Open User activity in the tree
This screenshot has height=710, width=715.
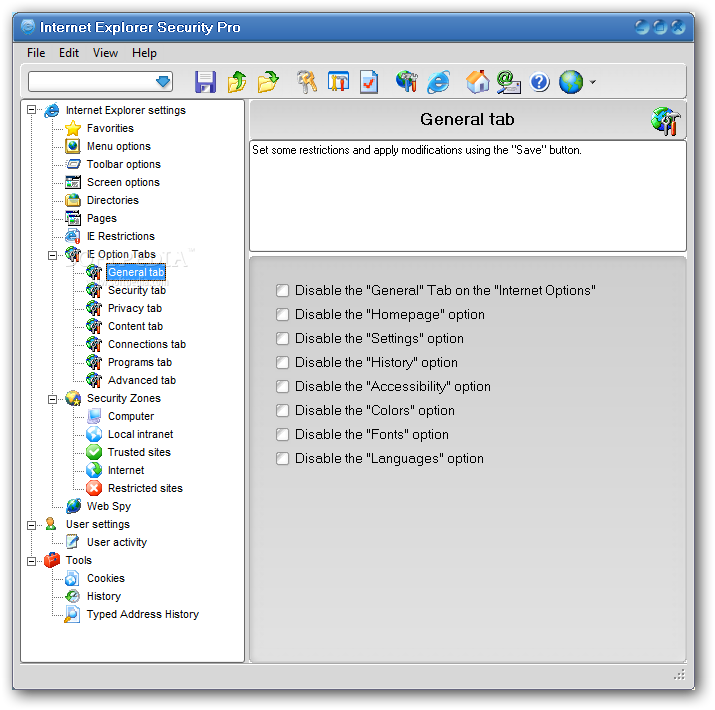click(117, 543)
